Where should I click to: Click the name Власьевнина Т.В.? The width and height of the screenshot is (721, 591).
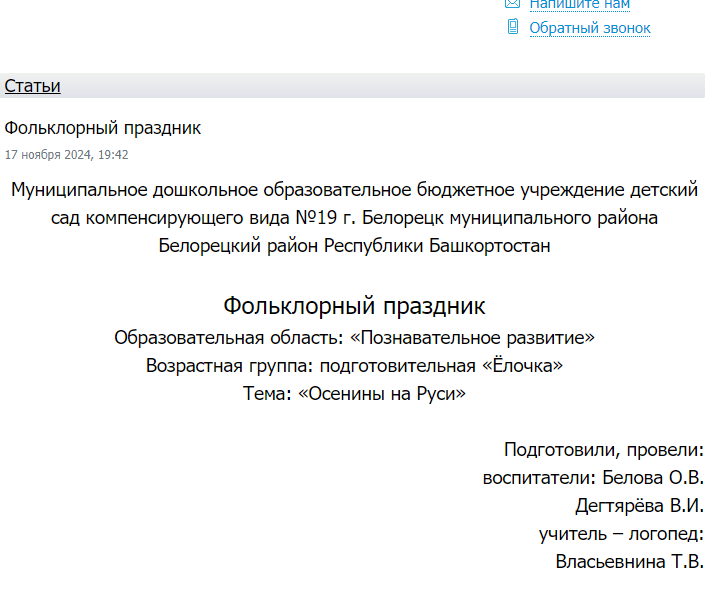coord(629,562)
